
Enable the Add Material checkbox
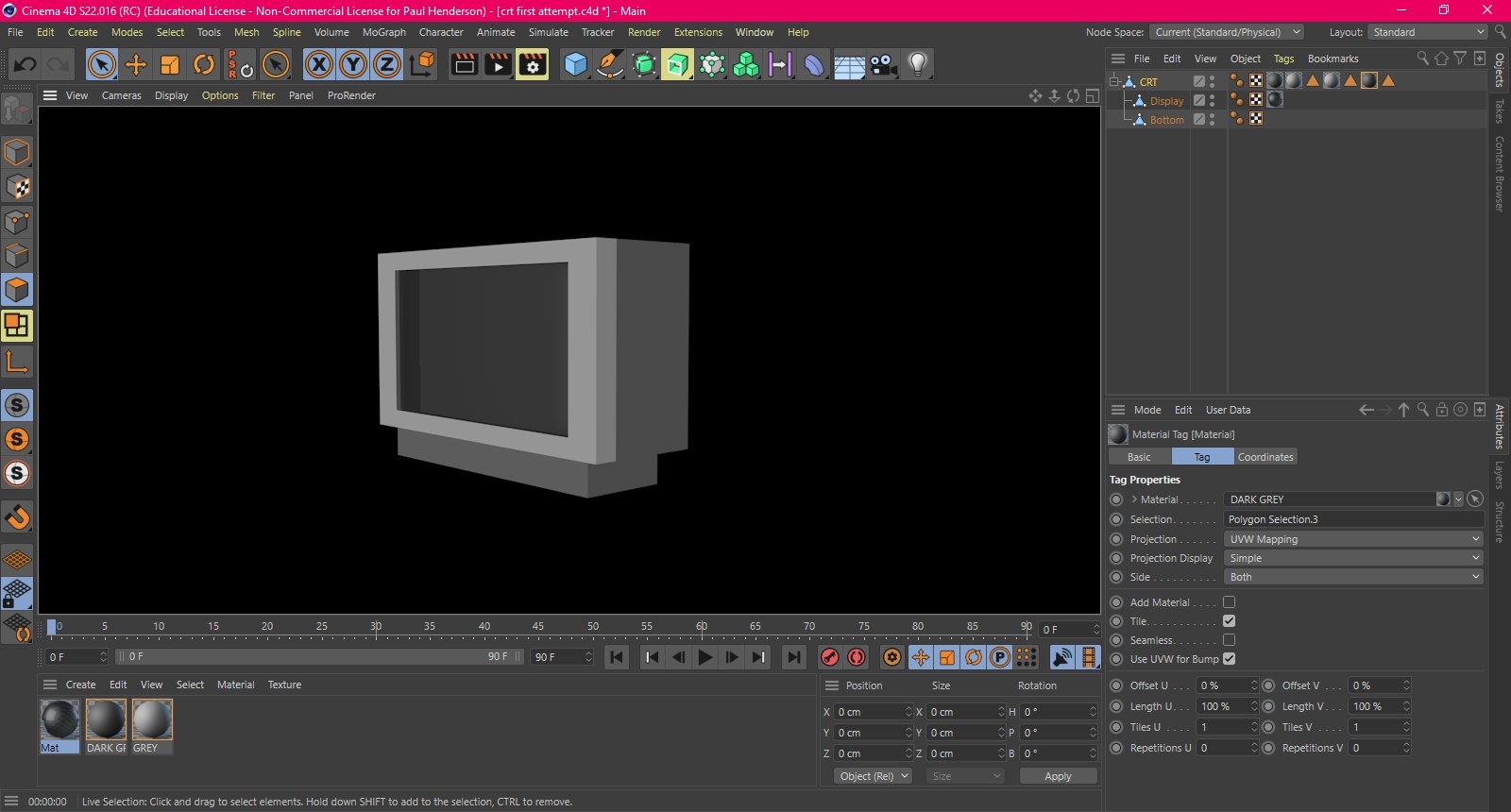1229,602
